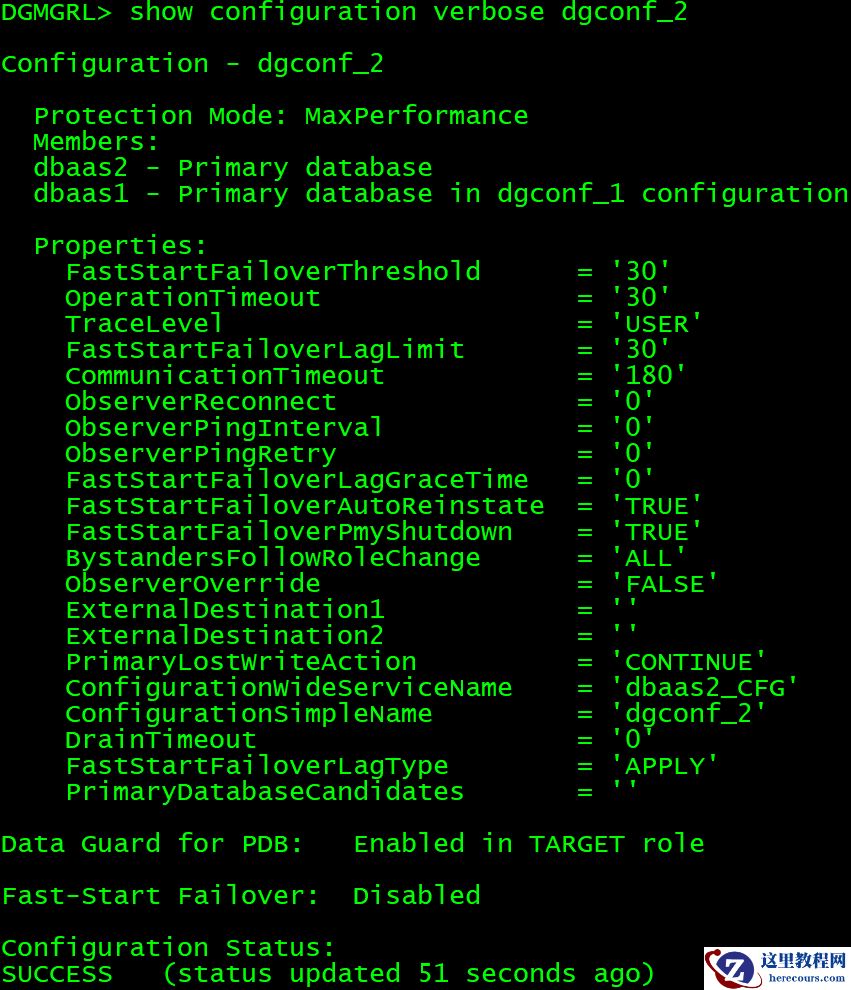The height and width of the screenshot is (990, 851).
Task: Click the CommunicationTimeout value '180'
Action: (x=649, y=376)
